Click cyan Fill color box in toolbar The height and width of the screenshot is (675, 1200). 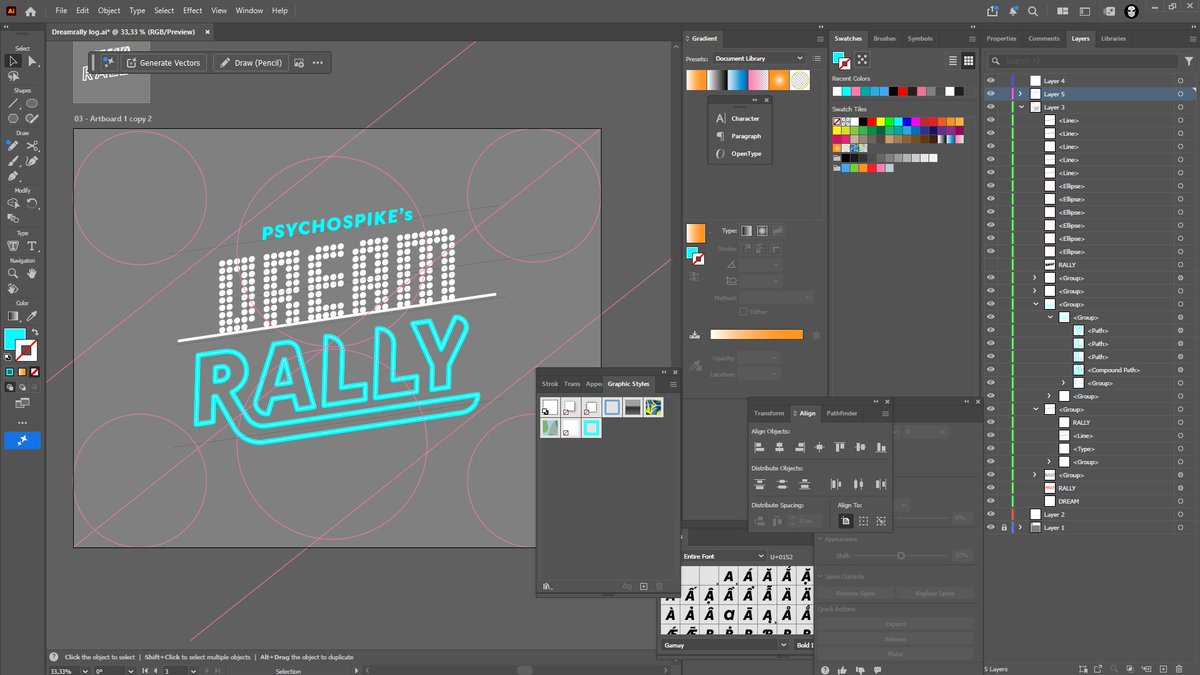(x=15, y=339)
